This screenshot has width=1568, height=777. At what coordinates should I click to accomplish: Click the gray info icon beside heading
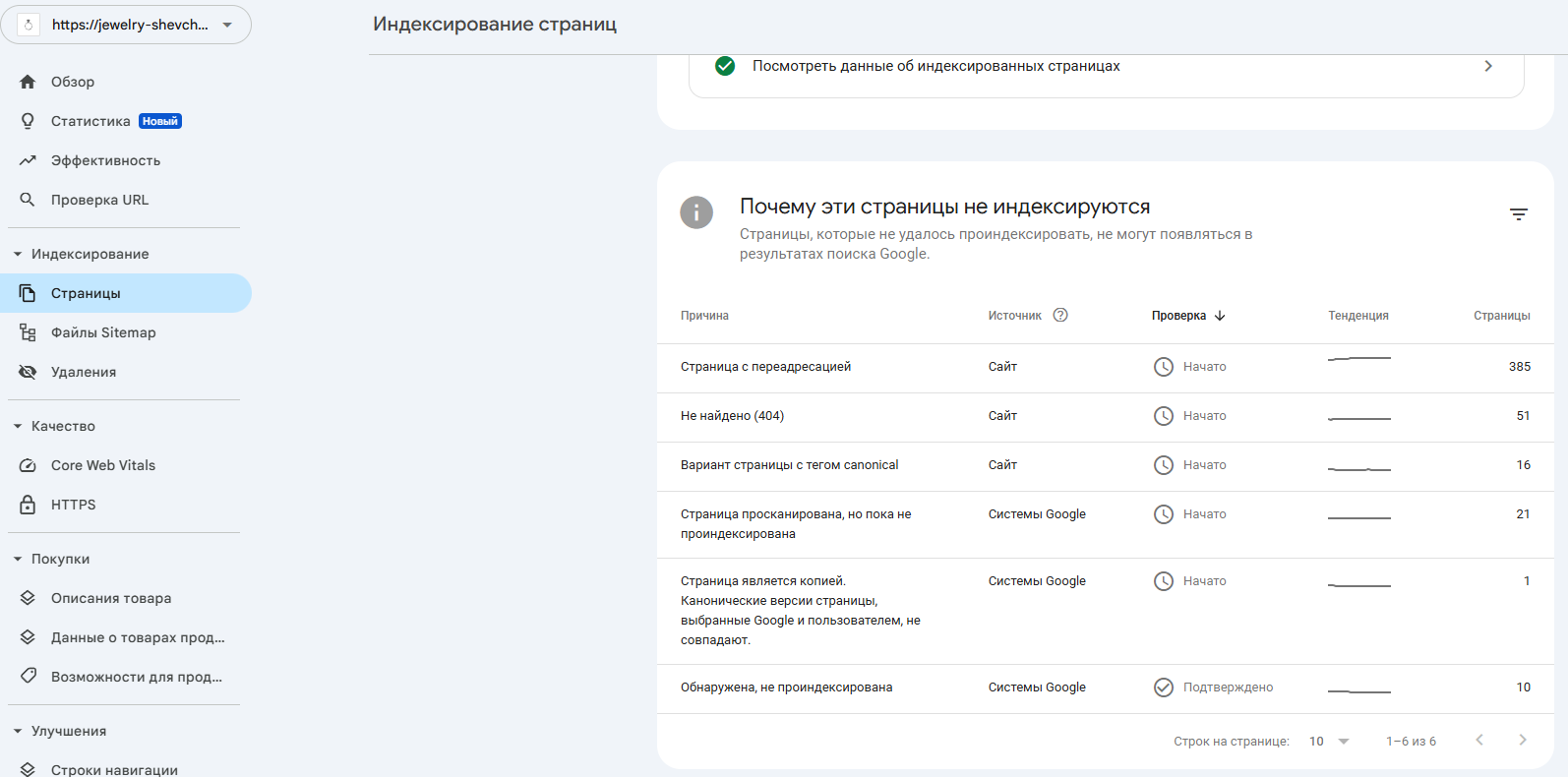click(x=696, y=212)
